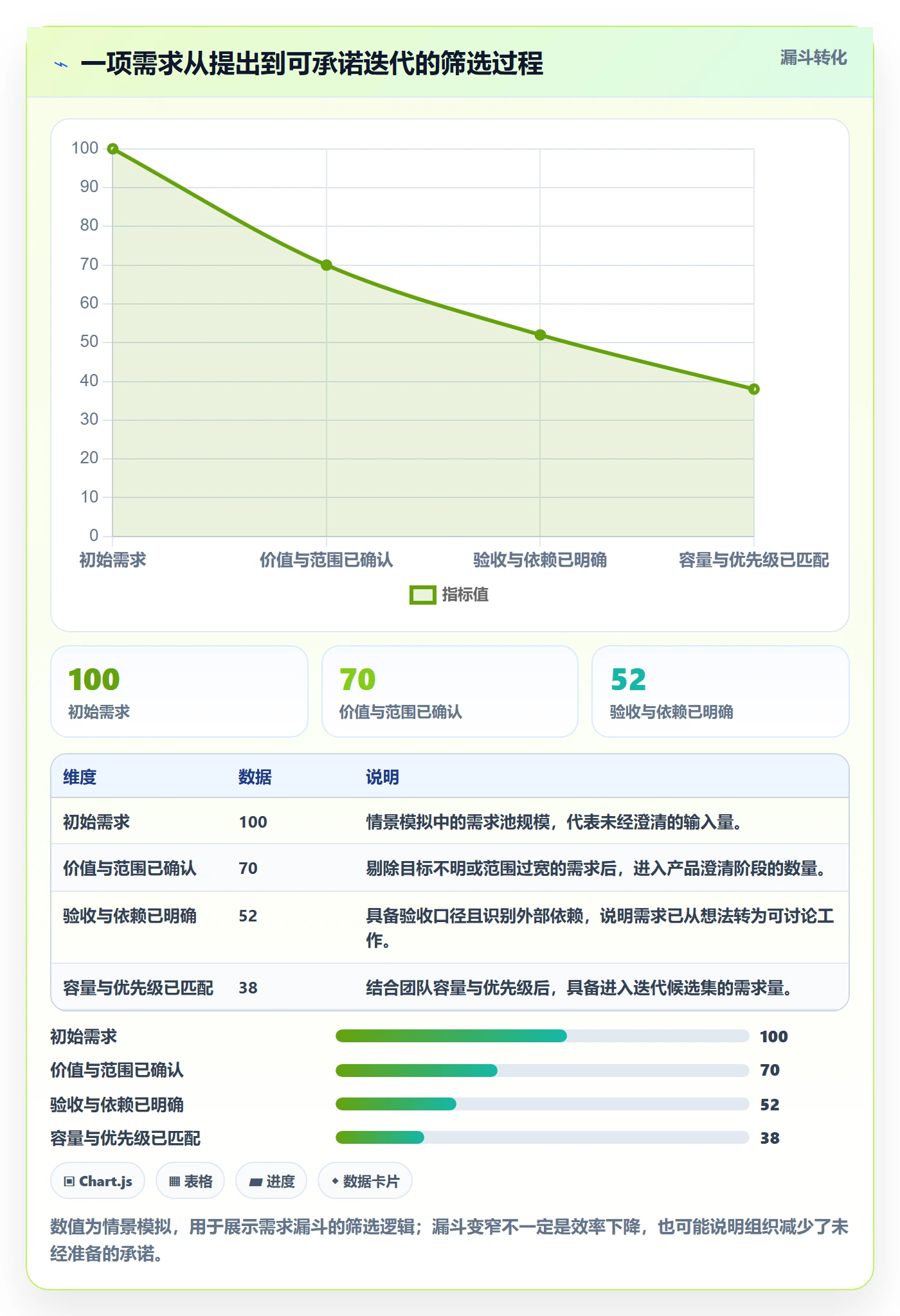
Task: Click the icon inside the Chart.js chip
Action: [x=69, y=1181]
